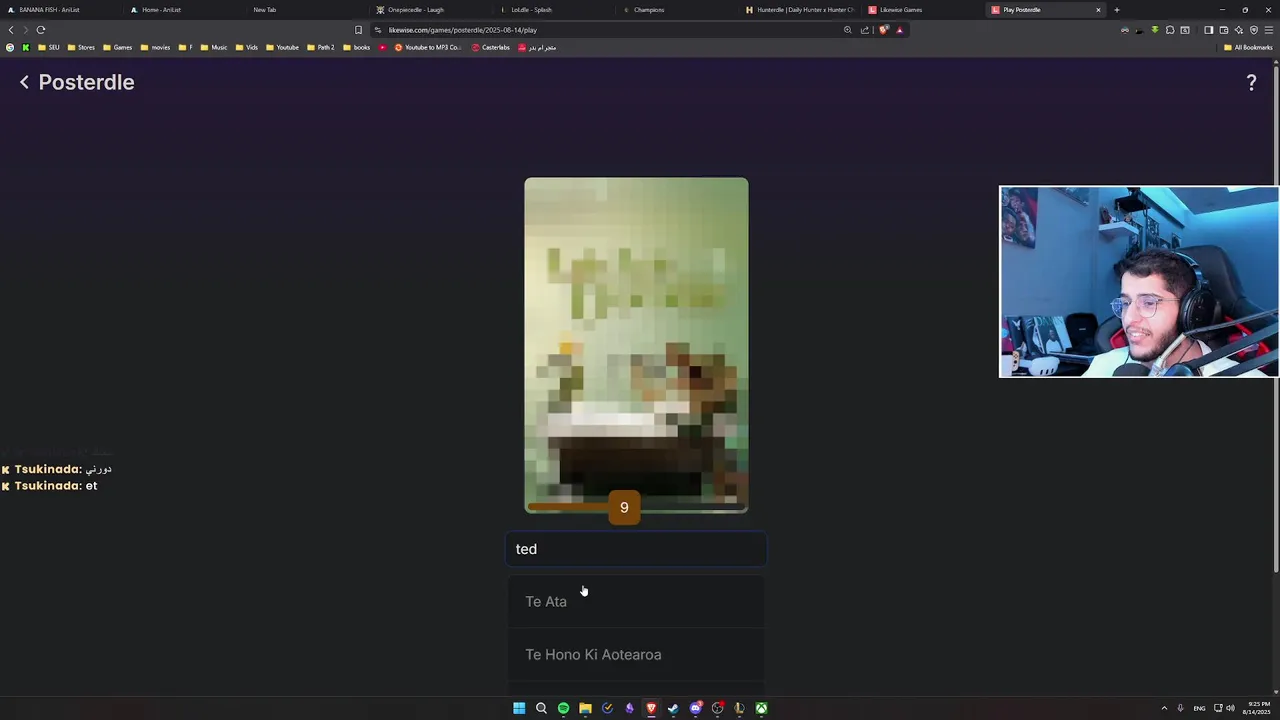This screenshot has width=1280, height=720.
Task: Open File Explorer from the taskbar
Action: pyautogui.click(x=585, y=708)
